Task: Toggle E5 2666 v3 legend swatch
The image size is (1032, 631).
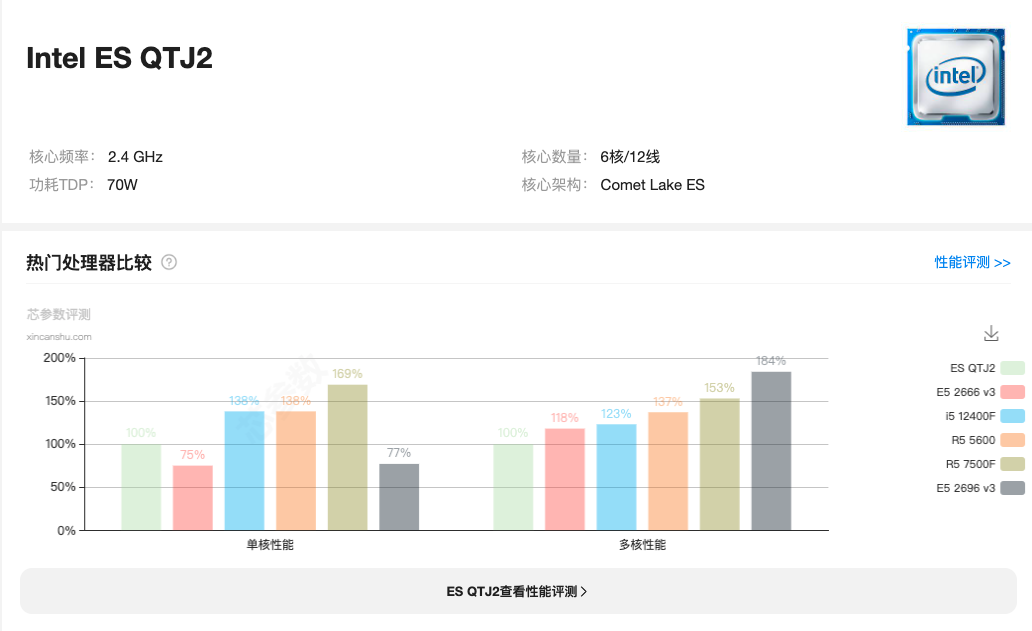Action: pos(1012,392)
